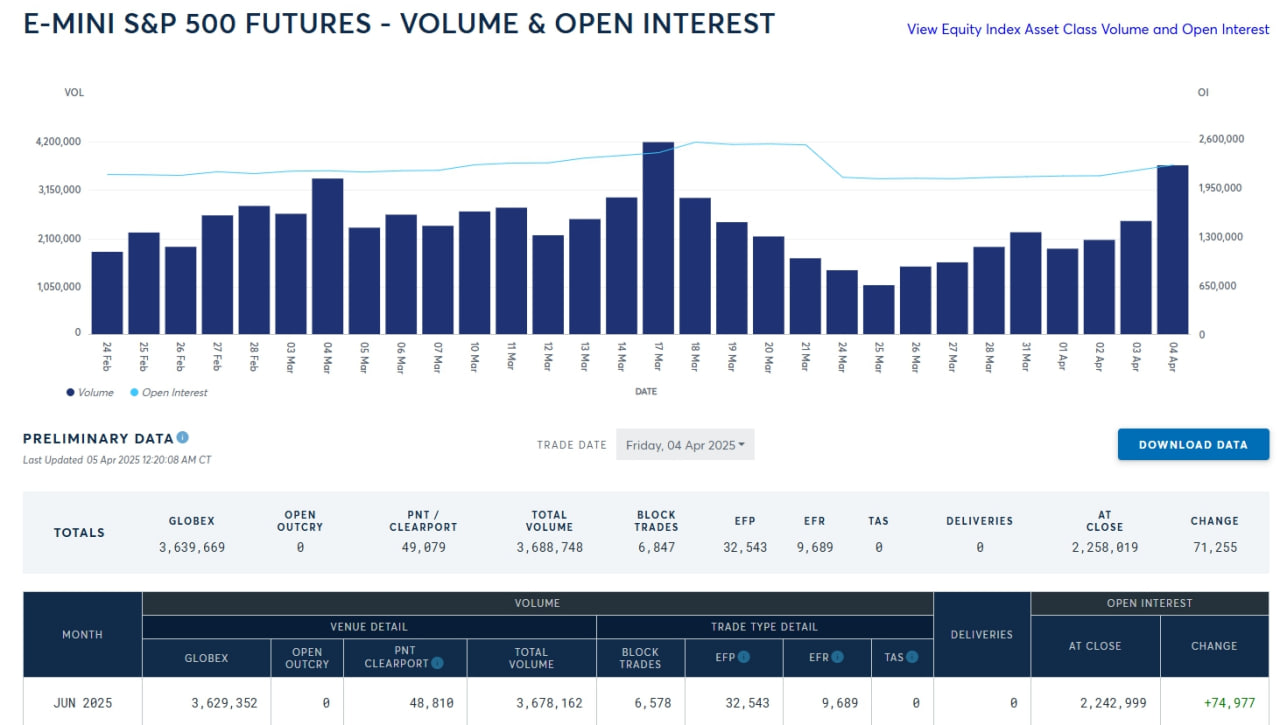Click the OPEN OUTCRY column header in table
The height and width of the screenshot is (725, 1280).
(307, 658)
